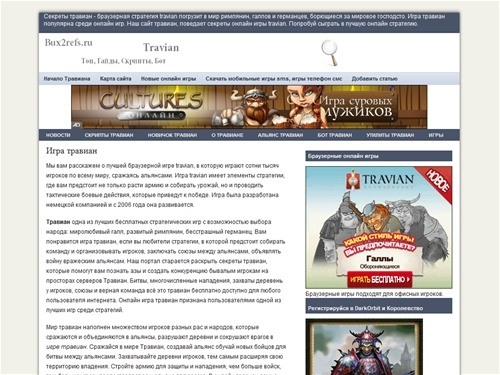This screenshot has height=375, width=500.
Task: Open the СКРИПТЫ ТРАВИАН navigation tab
Action: [x=109, y=135]
